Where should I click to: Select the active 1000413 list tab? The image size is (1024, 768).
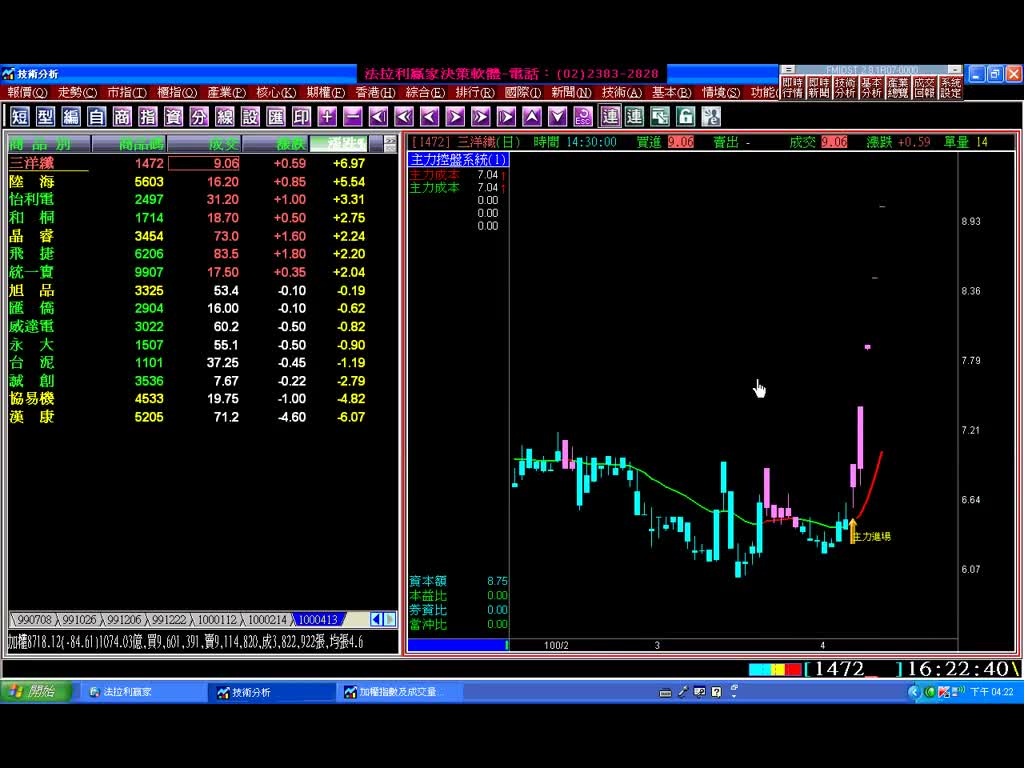pos(318,620)
